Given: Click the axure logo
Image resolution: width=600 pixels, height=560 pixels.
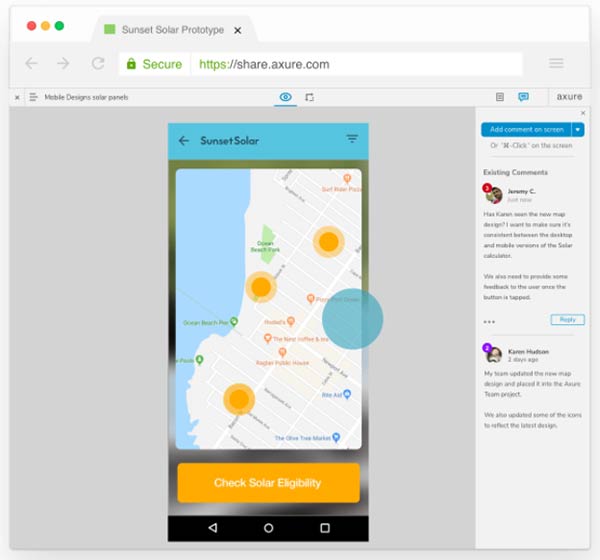Looking at the screenshot, I should [x=569, y=97].
